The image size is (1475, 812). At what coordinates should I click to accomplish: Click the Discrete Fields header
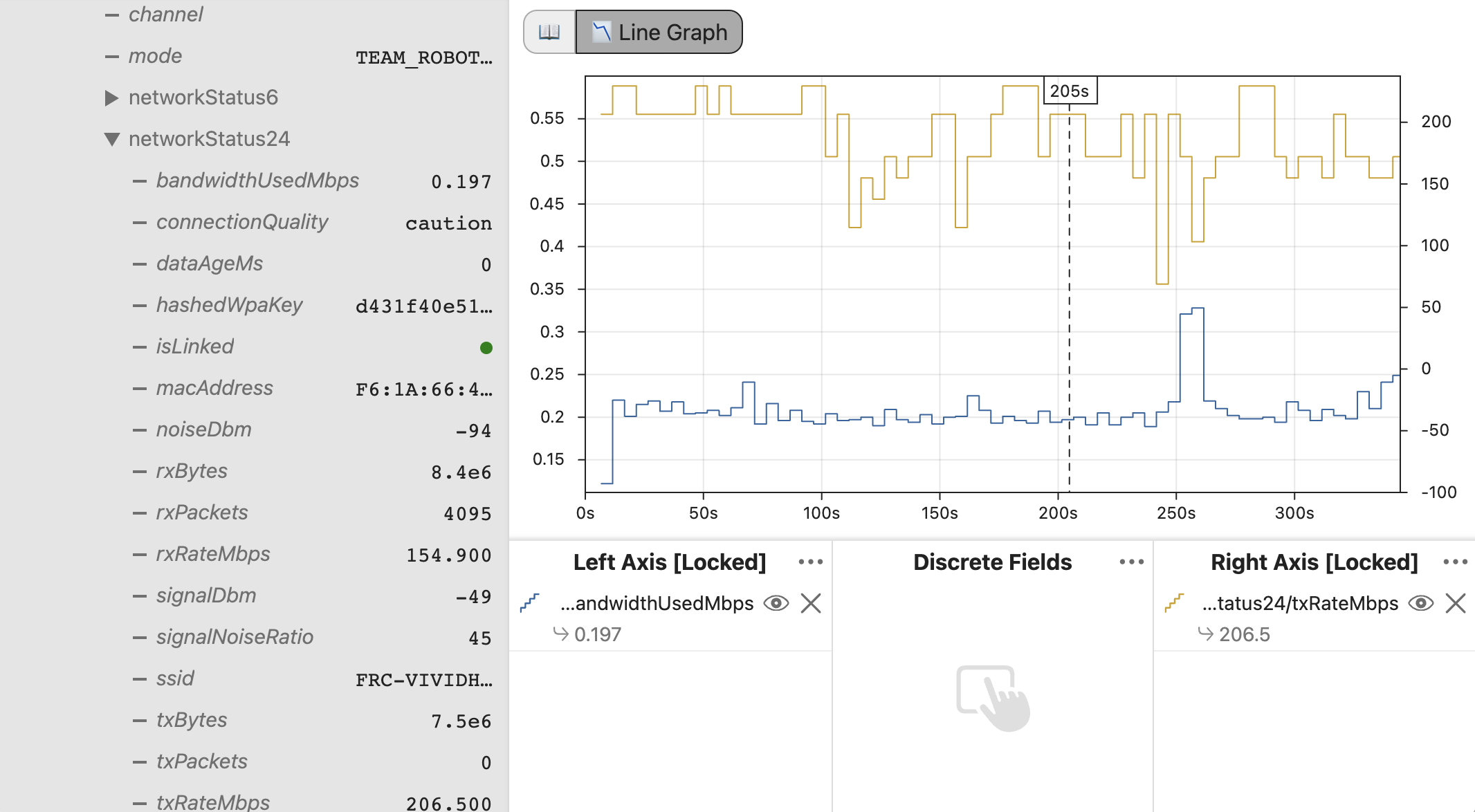pos(992,562)
